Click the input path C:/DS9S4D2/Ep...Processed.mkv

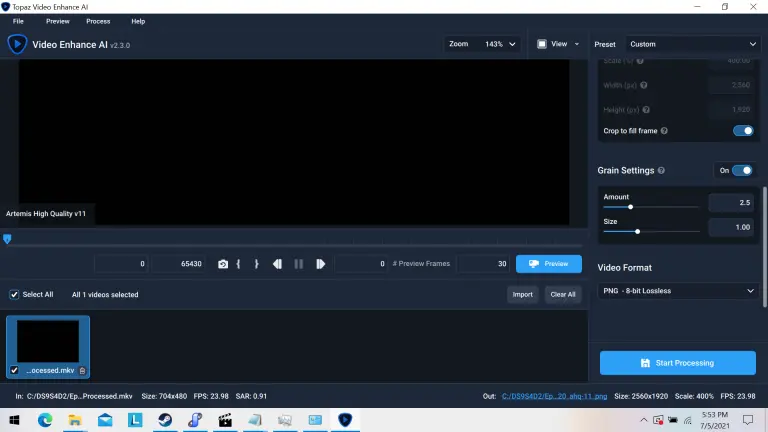(x=80, y=396)
